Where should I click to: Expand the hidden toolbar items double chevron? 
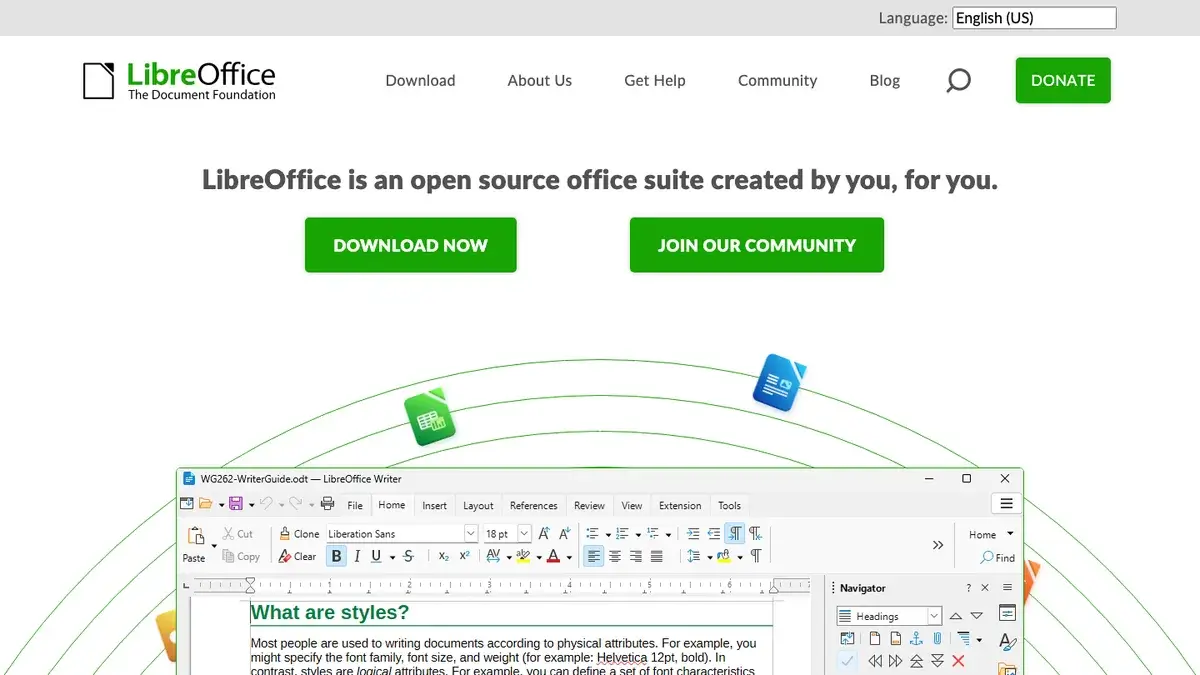[x=938, y=545]
